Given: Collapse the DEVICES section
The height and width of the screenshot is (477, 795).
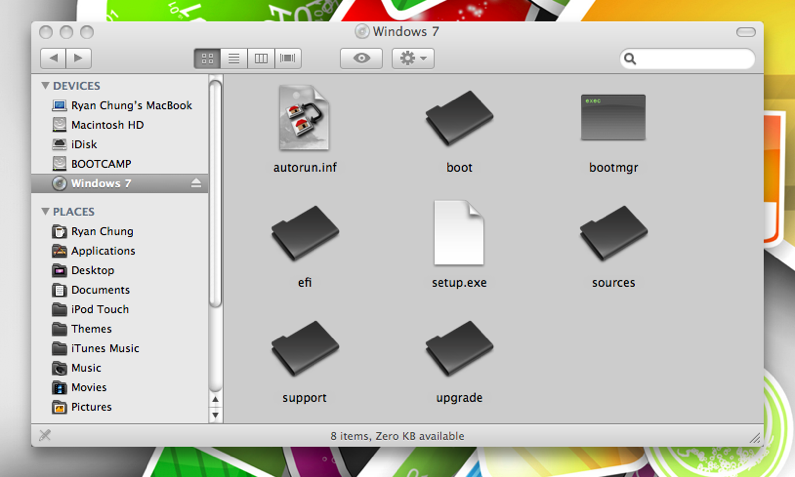Looking at the screenshot, I should coord(46,86).
